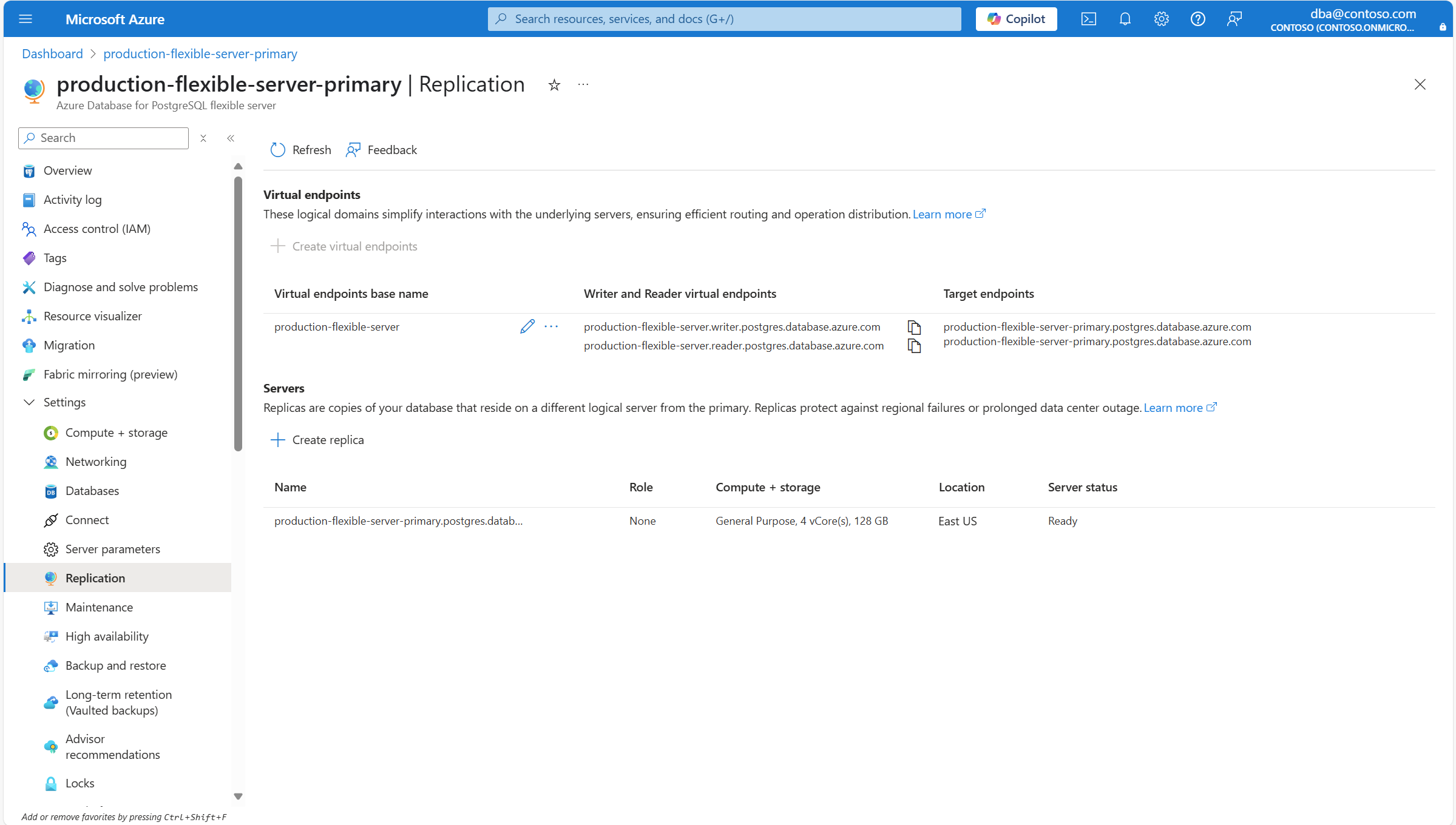Select Replication in the sidebar
The image size is (1456, 825).
(x=118, y=578)
